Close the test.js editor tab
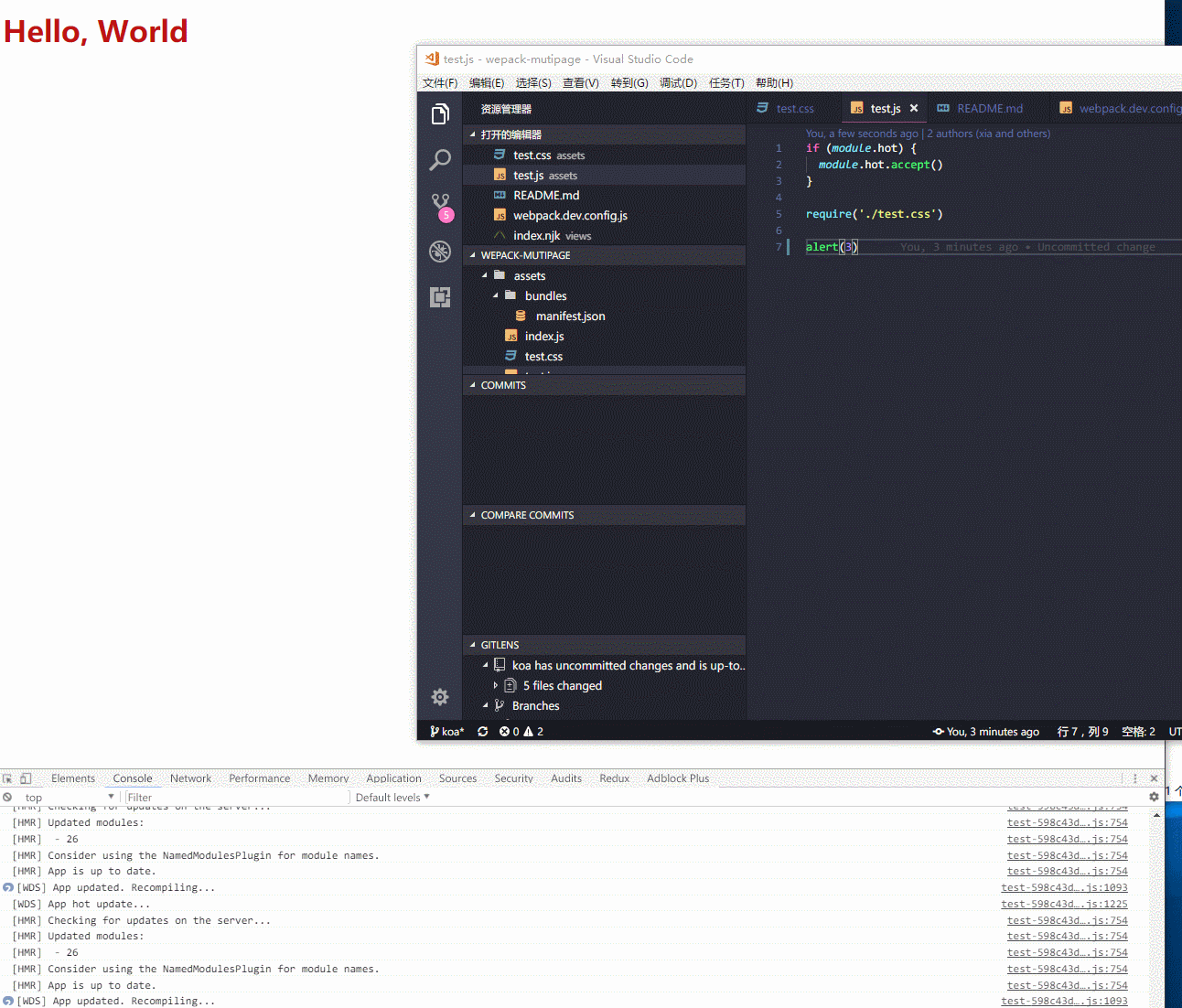 pos(913,108)
